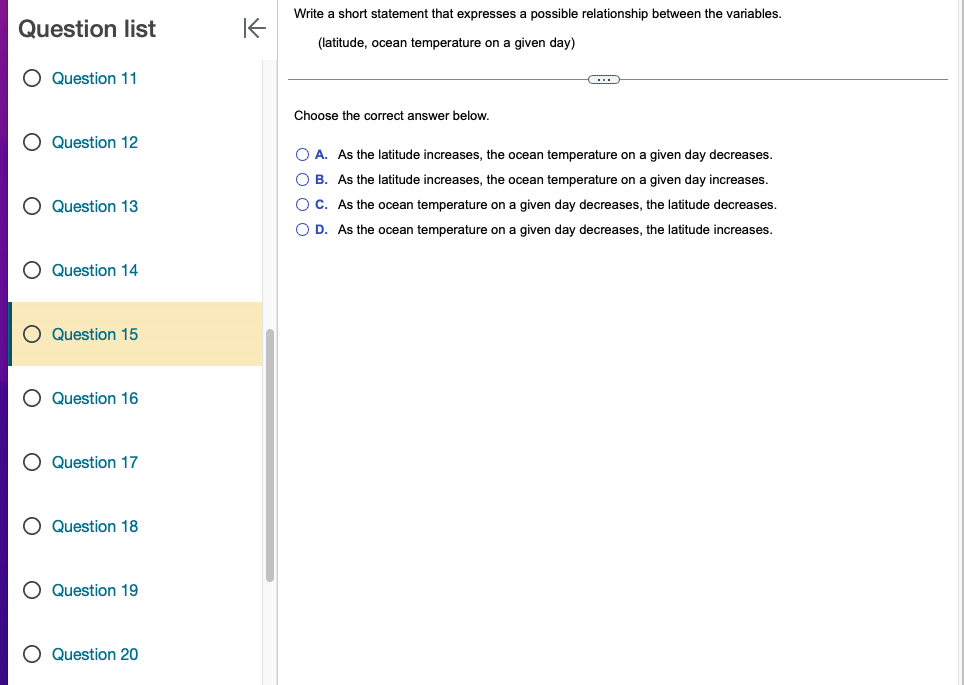Click the status circle beside Question 11
The height and width of the screenshot is (685, 964).
[x=32, y=78]
